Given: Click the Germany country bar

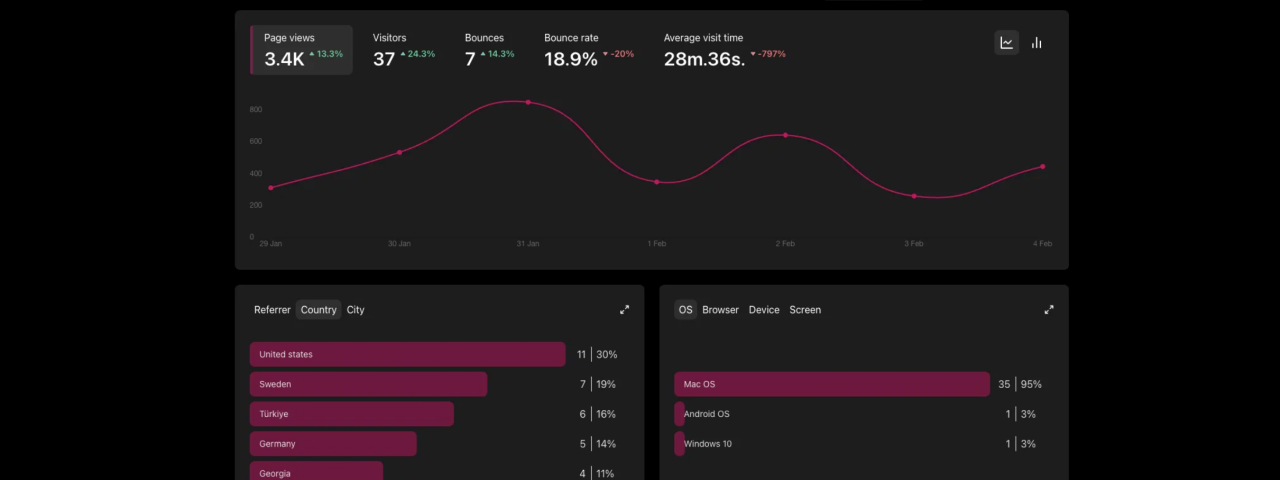Looking at the screenshot, I should click(x=333, y=444).
